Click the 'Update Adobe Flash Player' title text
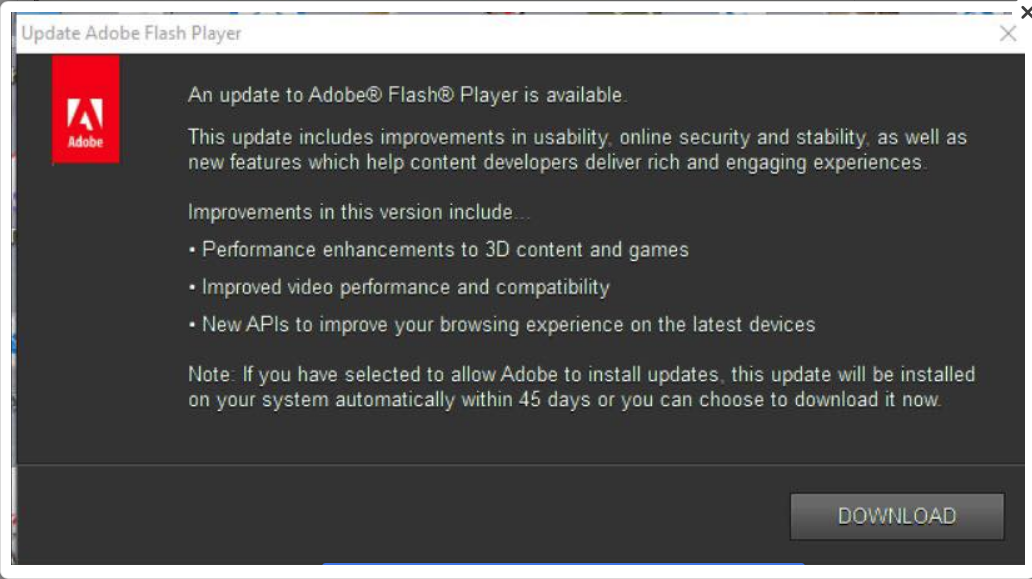1032x579 pixels. (x=131, y=34)
